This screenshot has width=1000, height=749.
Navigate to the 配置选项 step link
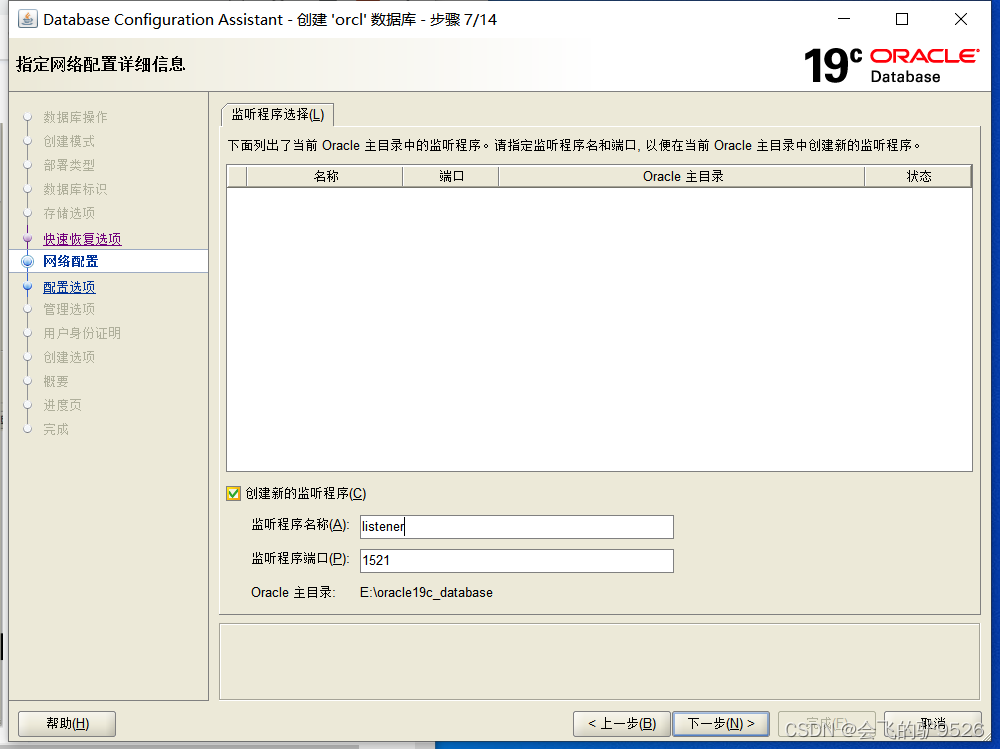coord(71,286)
